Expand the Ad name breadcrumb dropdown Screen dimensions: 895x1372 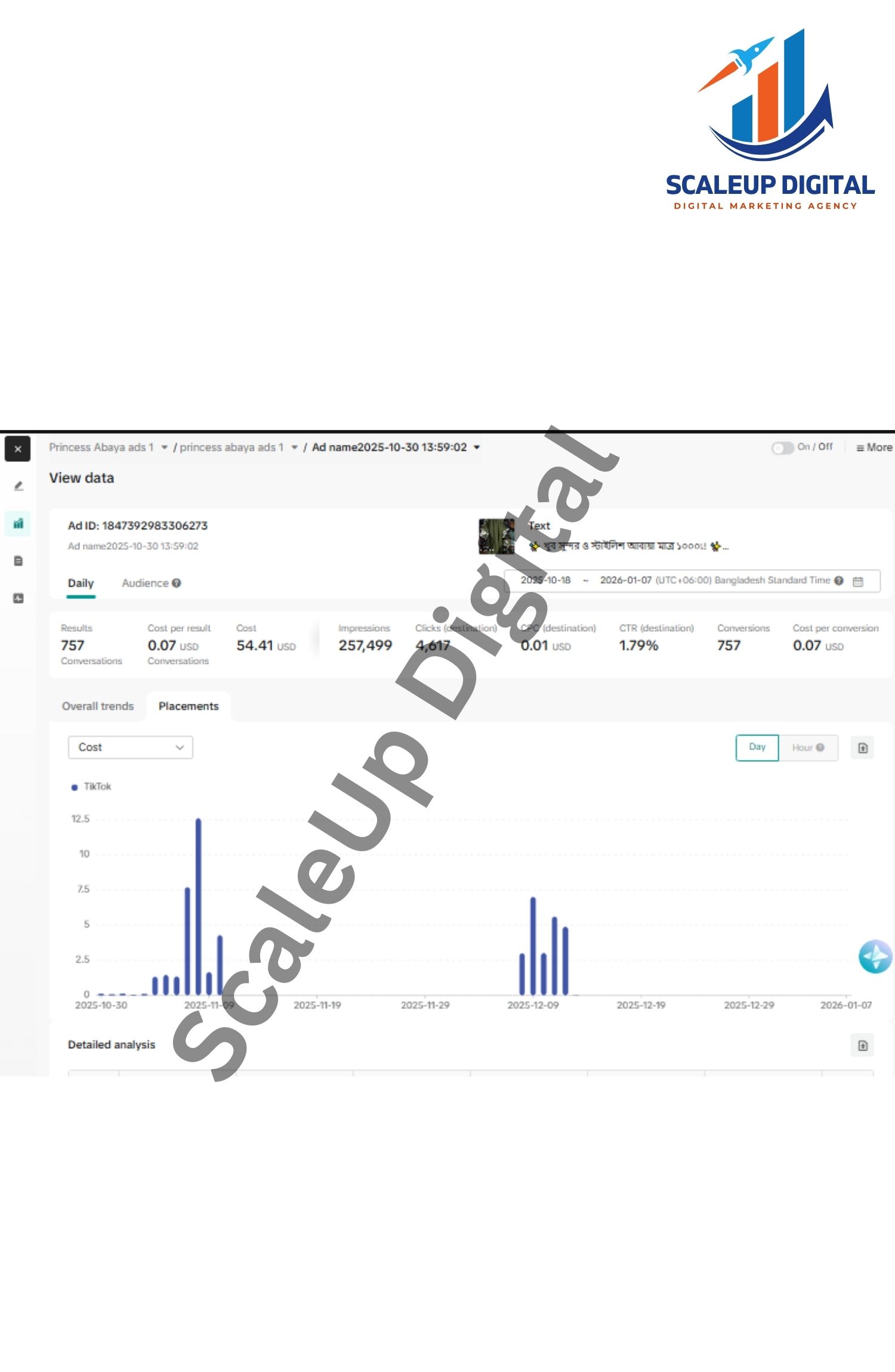tap(477, 447)
